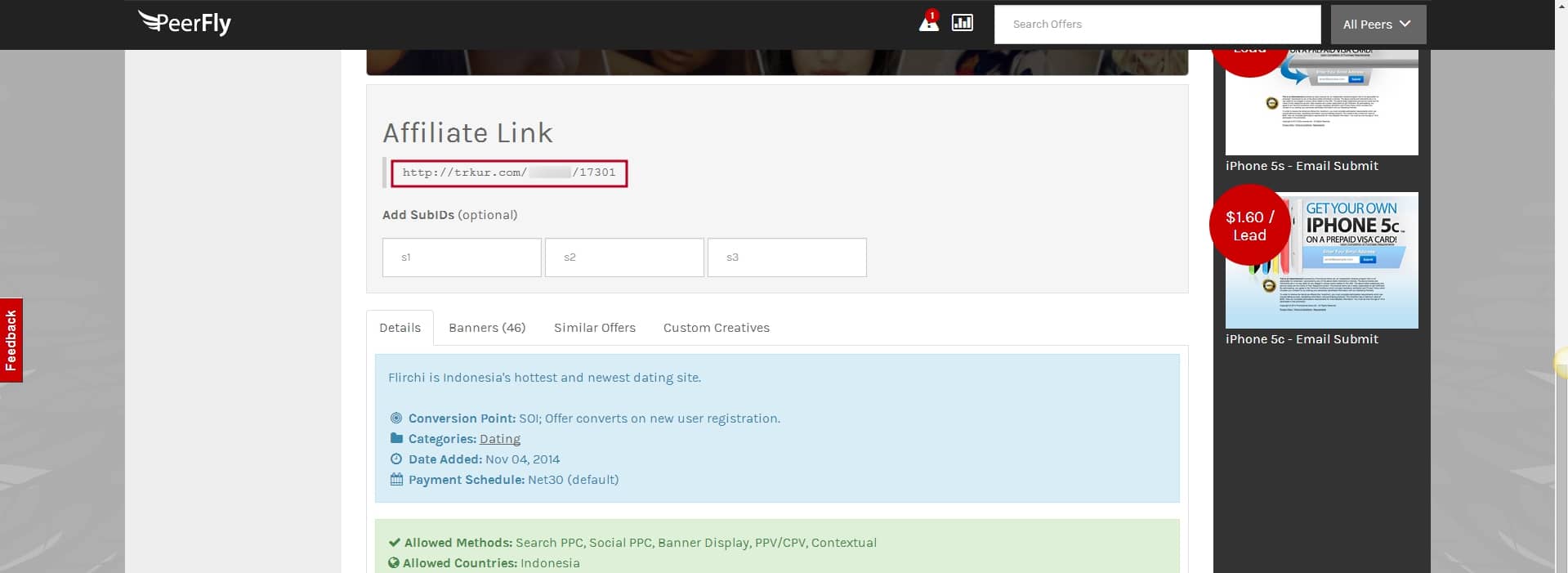Open the notifications alert icon
Viewport: 1568px width, 573px height.
click(929, 21)
